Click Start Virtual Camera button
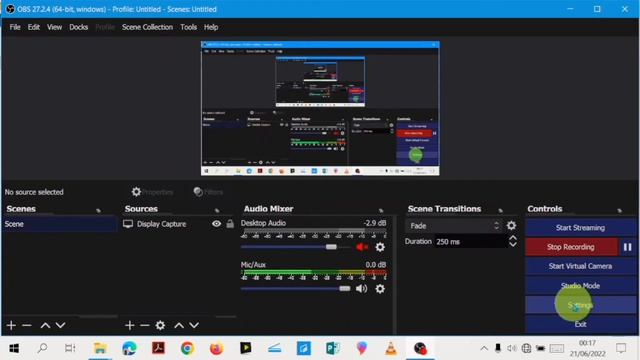 point(580,266)
